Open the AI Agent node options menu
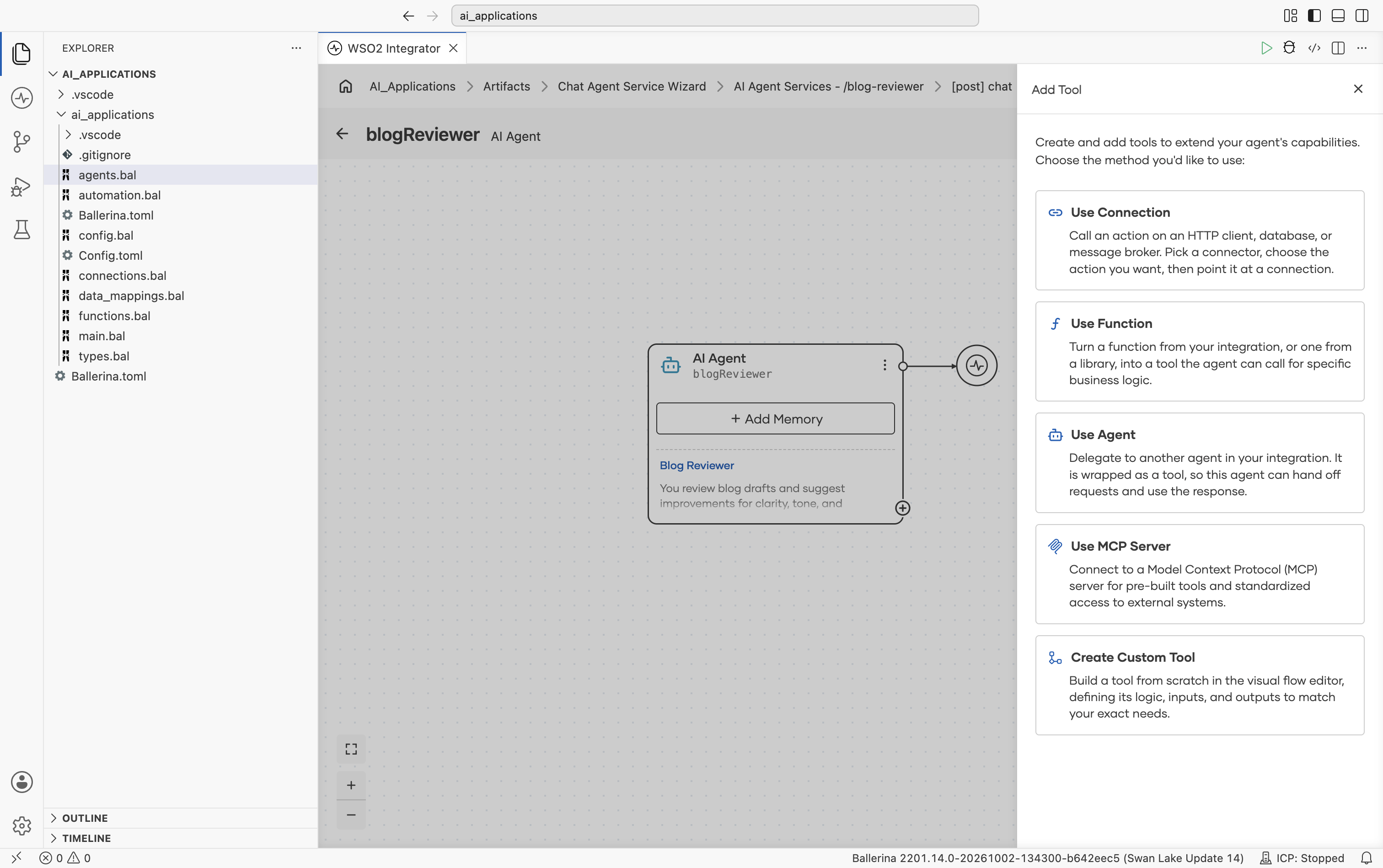The height and width of the screenshot is (868, 1383). point(884,365)
